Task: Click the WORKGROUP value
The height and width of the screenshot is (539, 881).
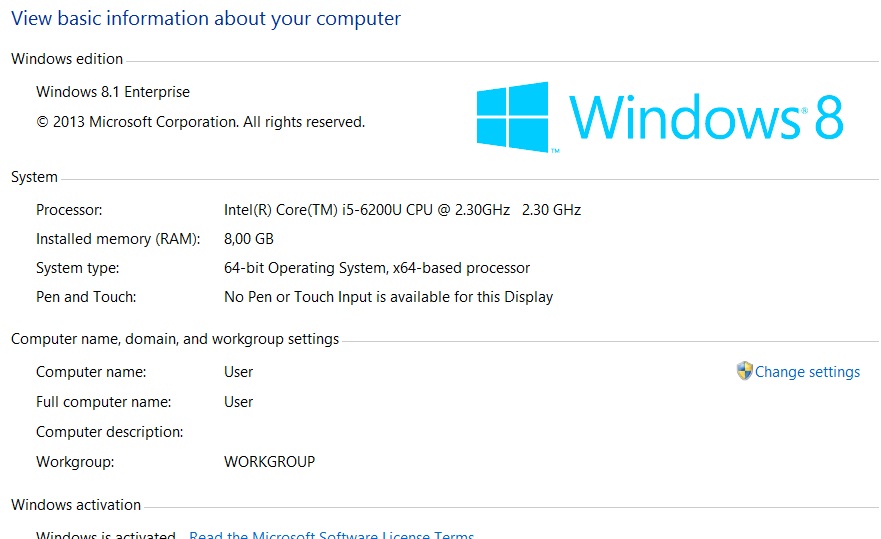Action: pyautogui.click(x=270, y=462)
